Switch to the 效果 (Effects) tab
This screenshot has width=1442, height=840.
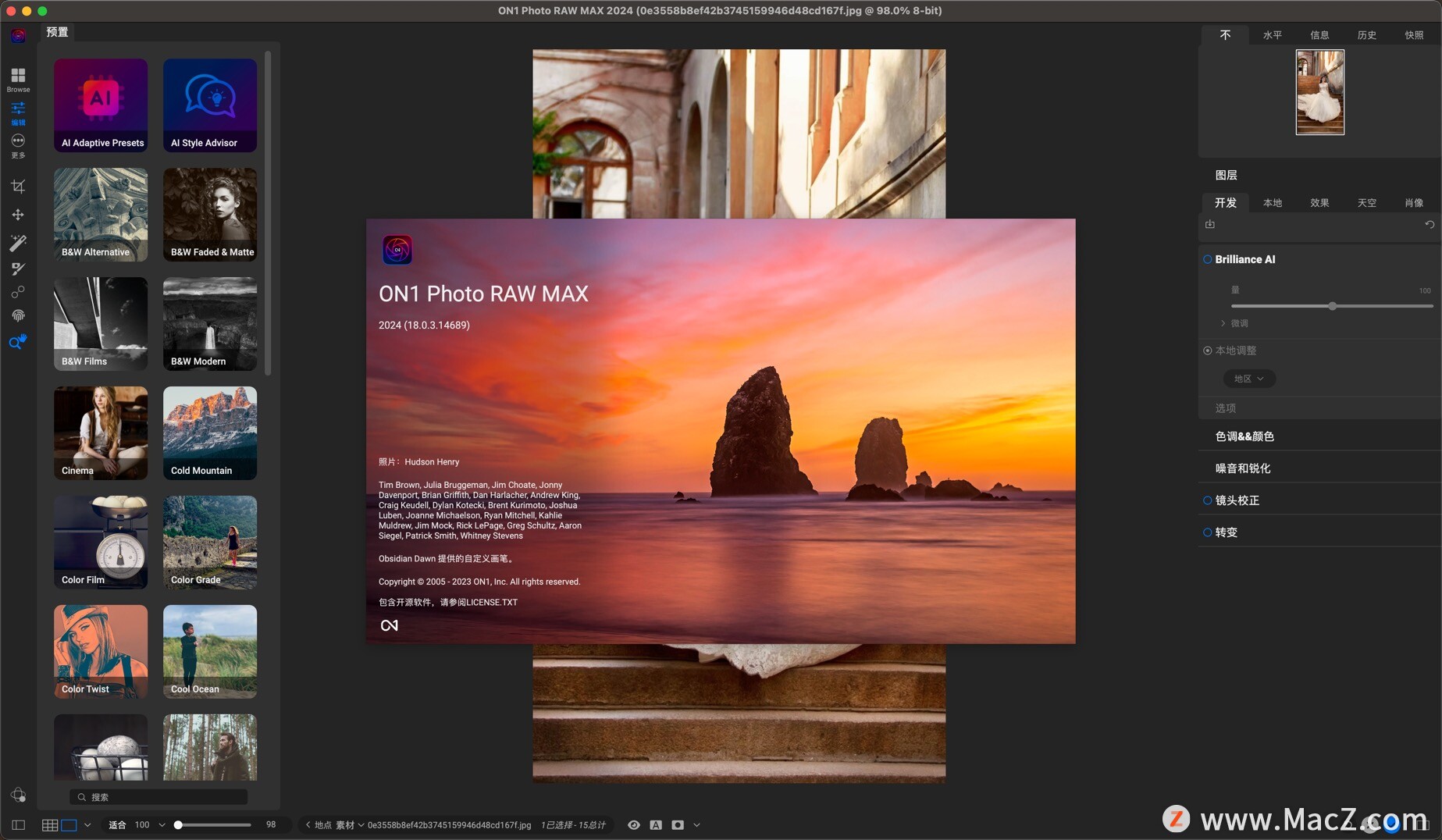(1319, 202)
